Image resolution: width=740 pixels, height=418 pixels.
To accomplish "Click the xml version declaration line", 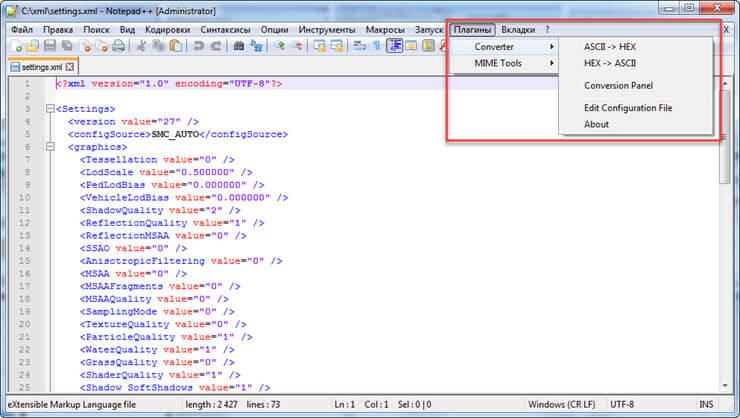I will [169, 84].
